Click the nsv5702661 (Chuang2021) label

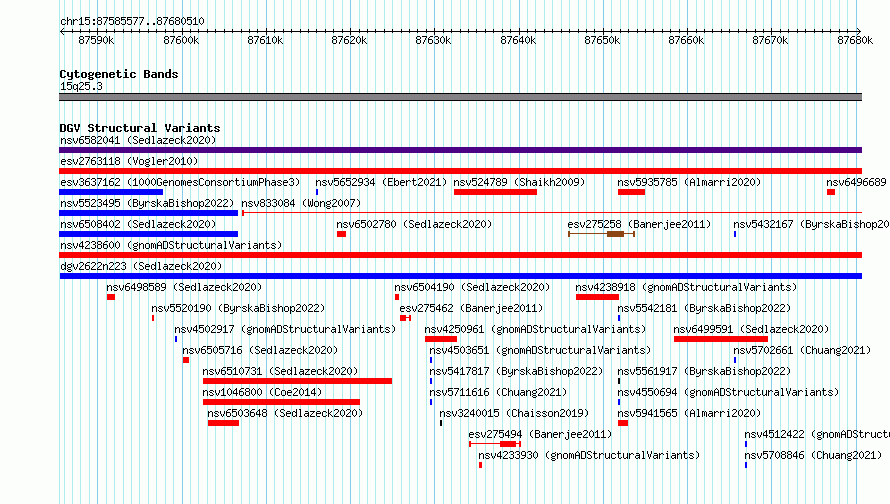point(802,350)
